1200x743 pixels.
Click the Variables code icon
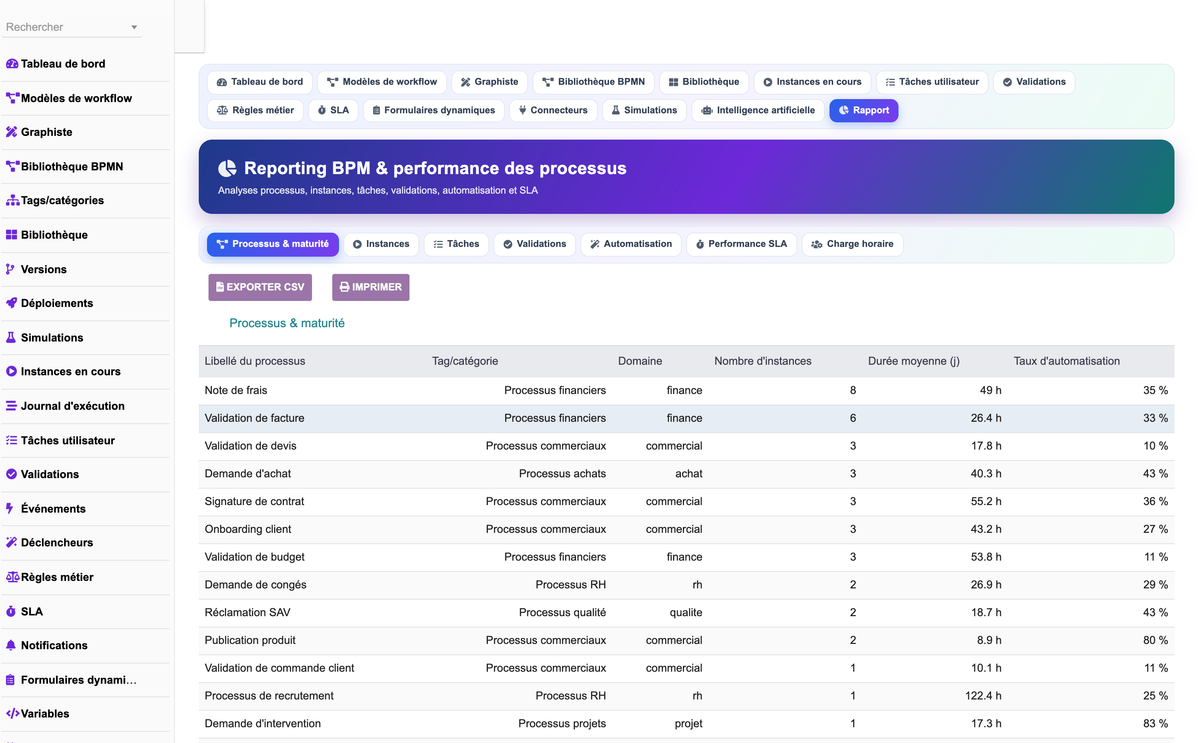pos(12,714)
